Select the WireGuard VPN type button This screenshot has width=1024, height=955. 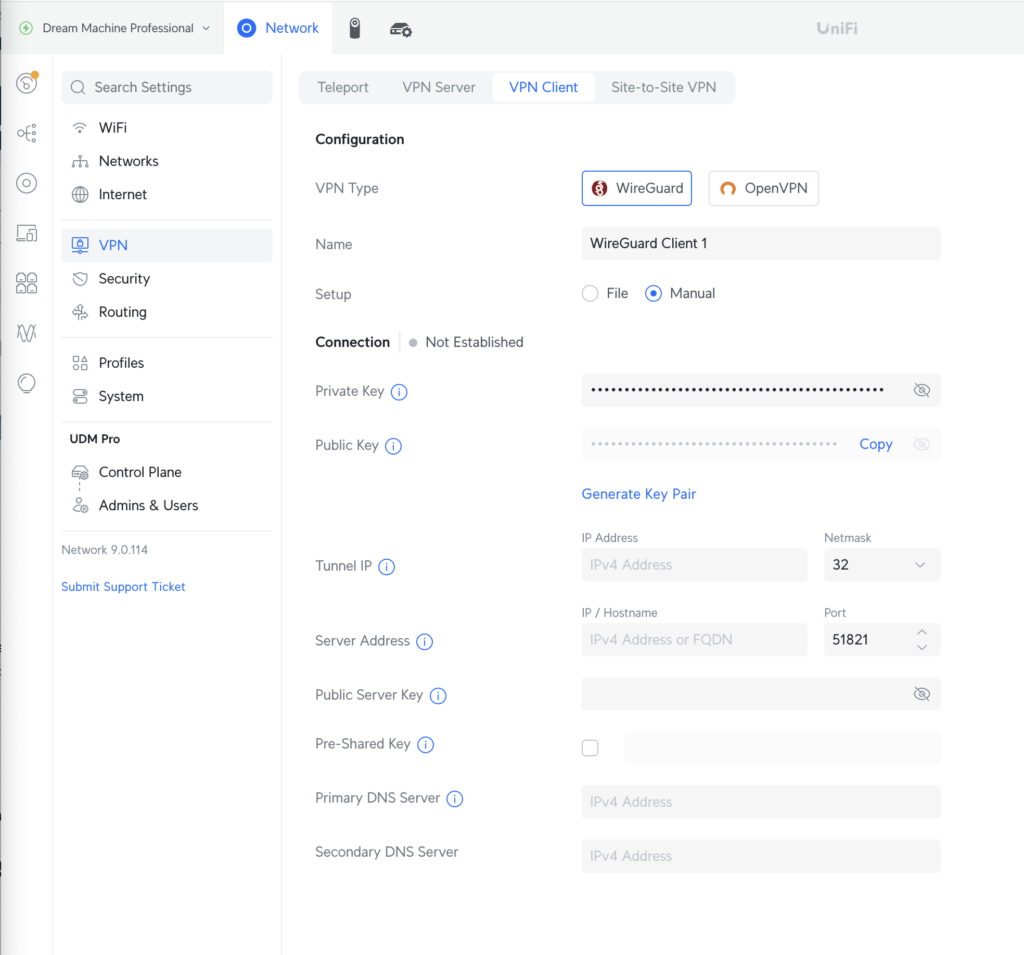pos(636,187)
